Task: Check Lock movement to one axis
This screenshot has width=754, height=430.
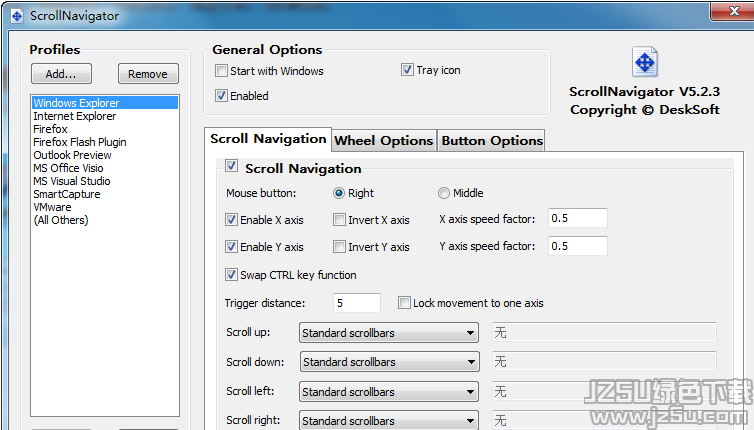Action: pos(404,303)
